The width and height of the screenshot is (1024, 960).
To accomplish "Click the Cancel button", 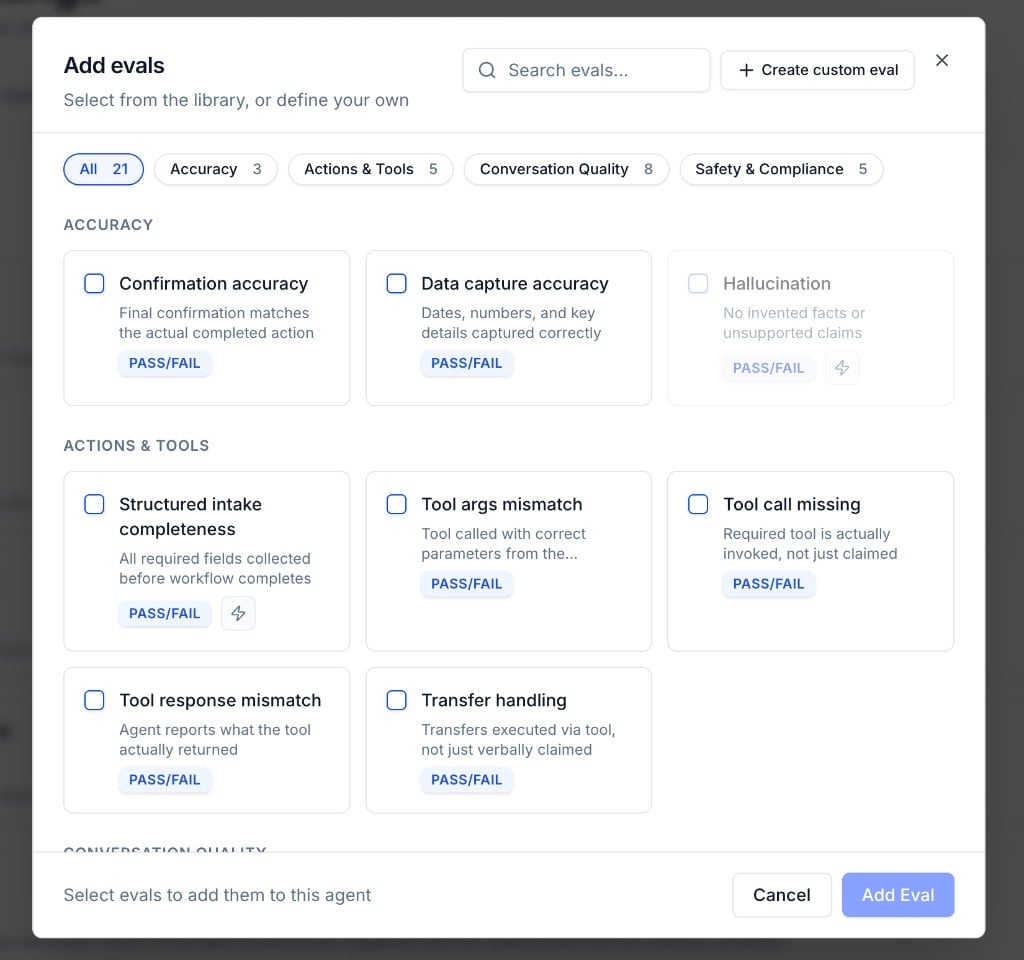I will coord(782,895).
